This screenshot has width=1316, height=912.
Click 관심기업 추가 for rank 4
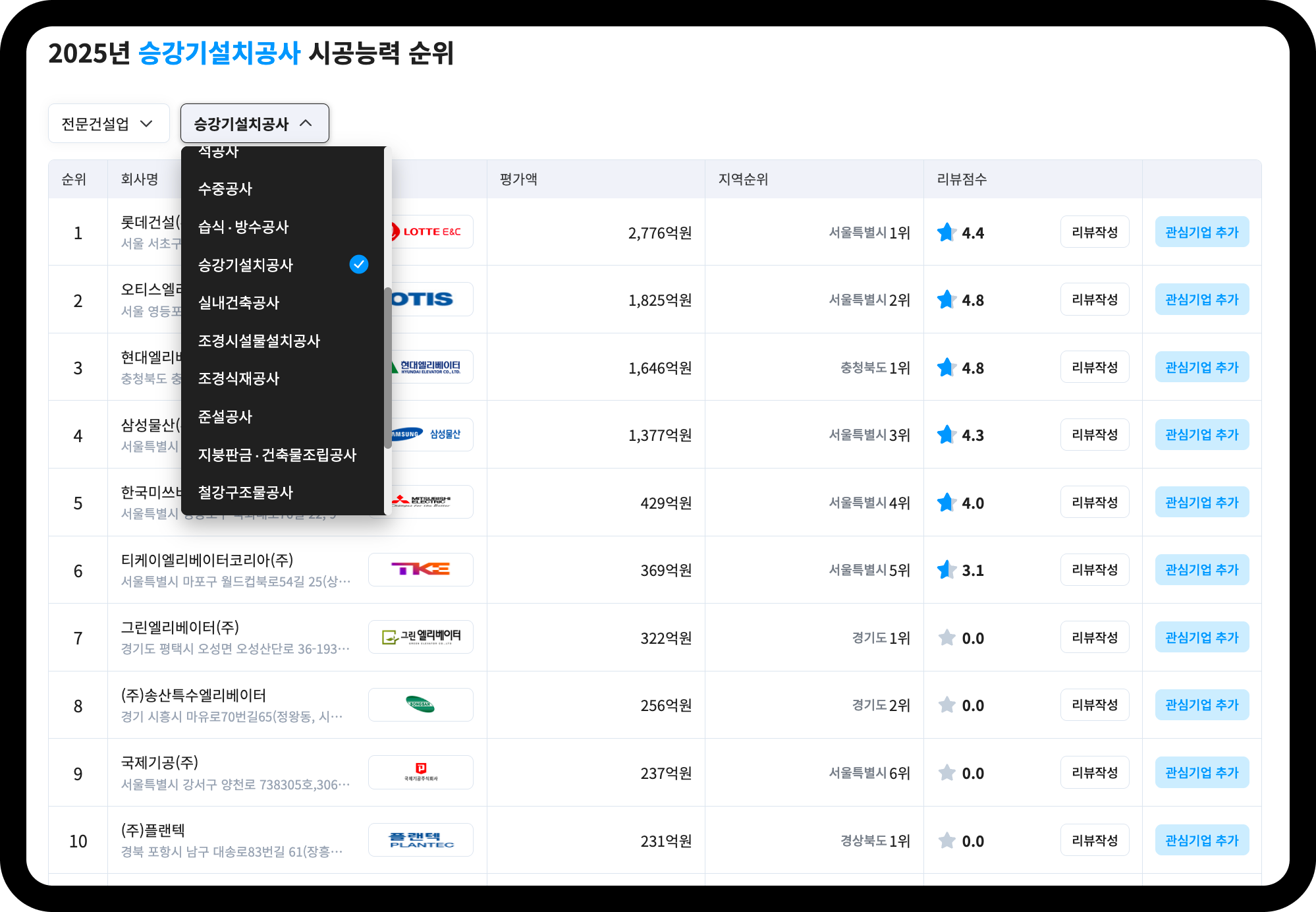1202,434
